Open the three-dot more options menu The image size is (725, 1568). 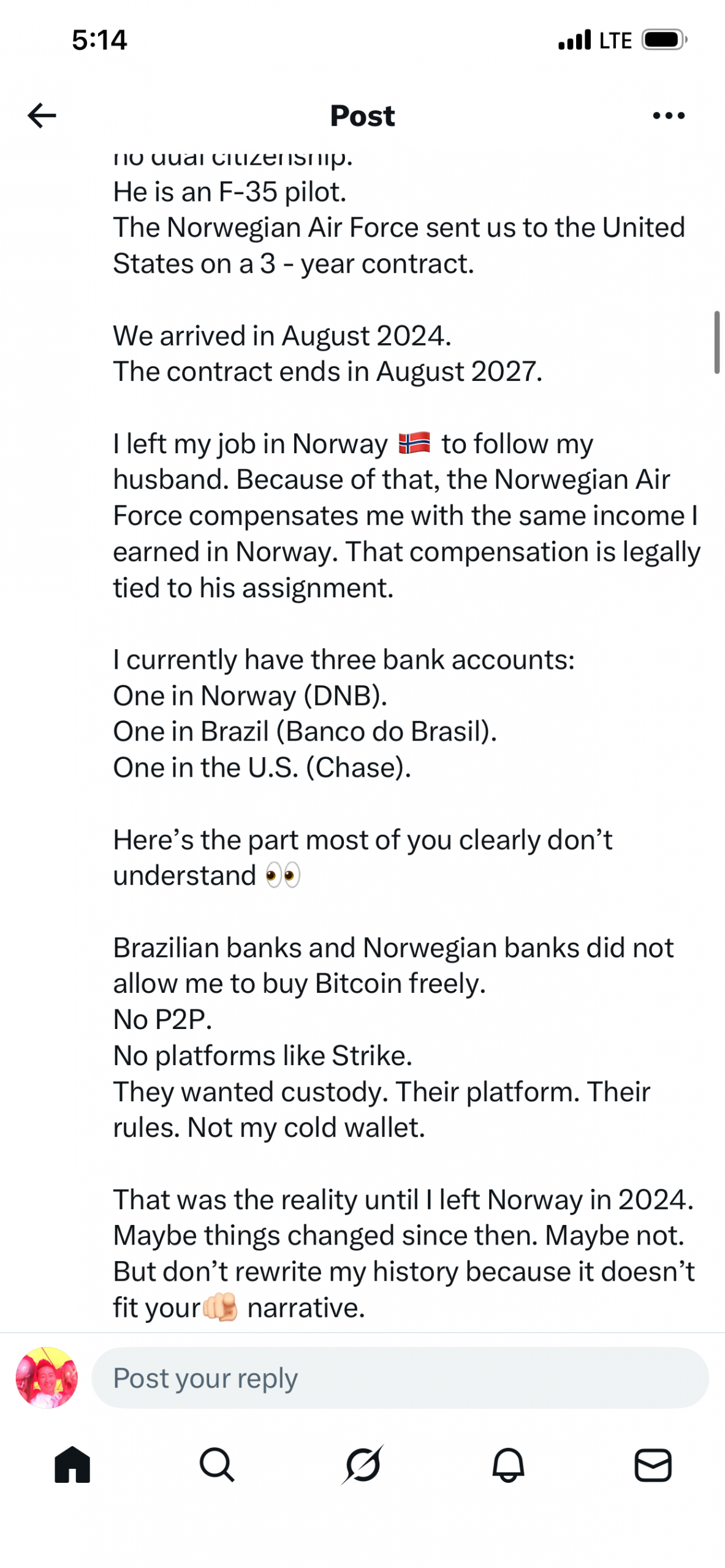(x=669, y=115)
